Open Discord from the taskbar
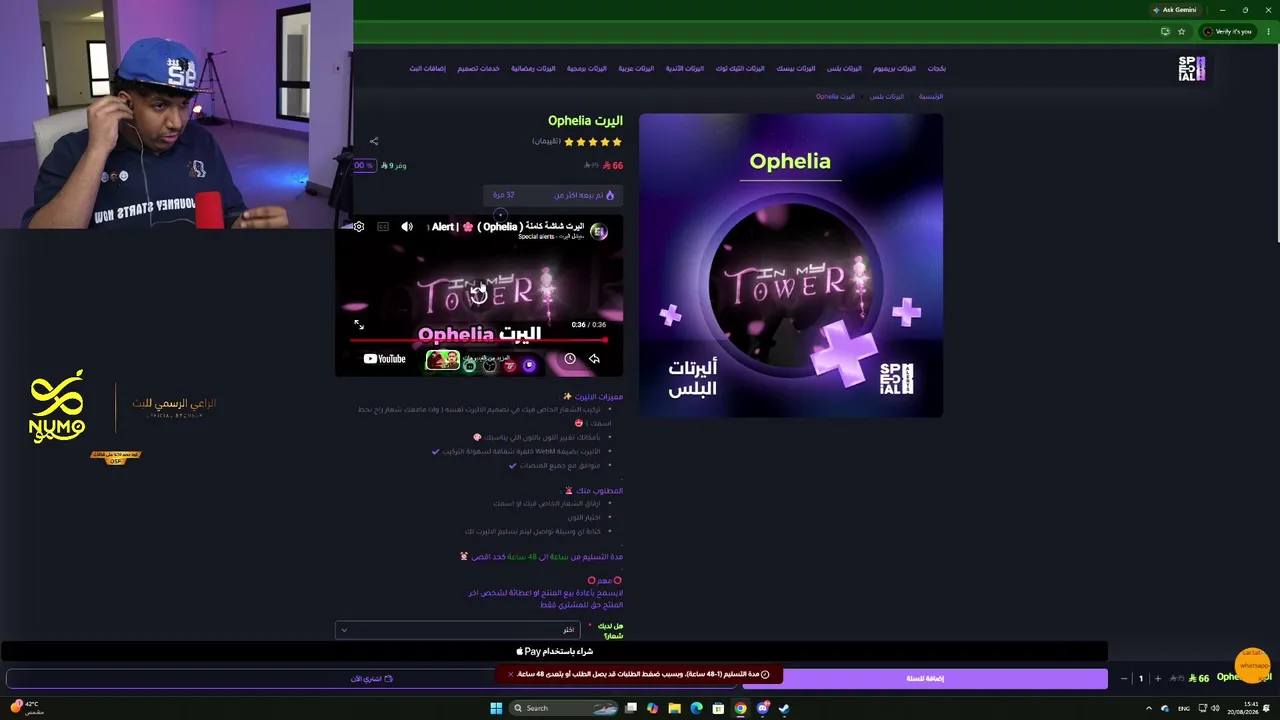The image size is (1280, 720). [x=762, y=708]
